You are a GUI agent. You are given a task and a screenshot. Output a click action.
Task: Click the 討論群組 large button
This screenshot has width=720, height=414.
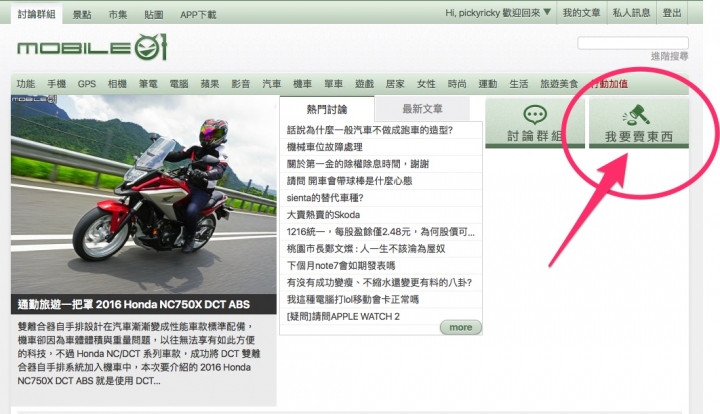[x=535, y=123]
